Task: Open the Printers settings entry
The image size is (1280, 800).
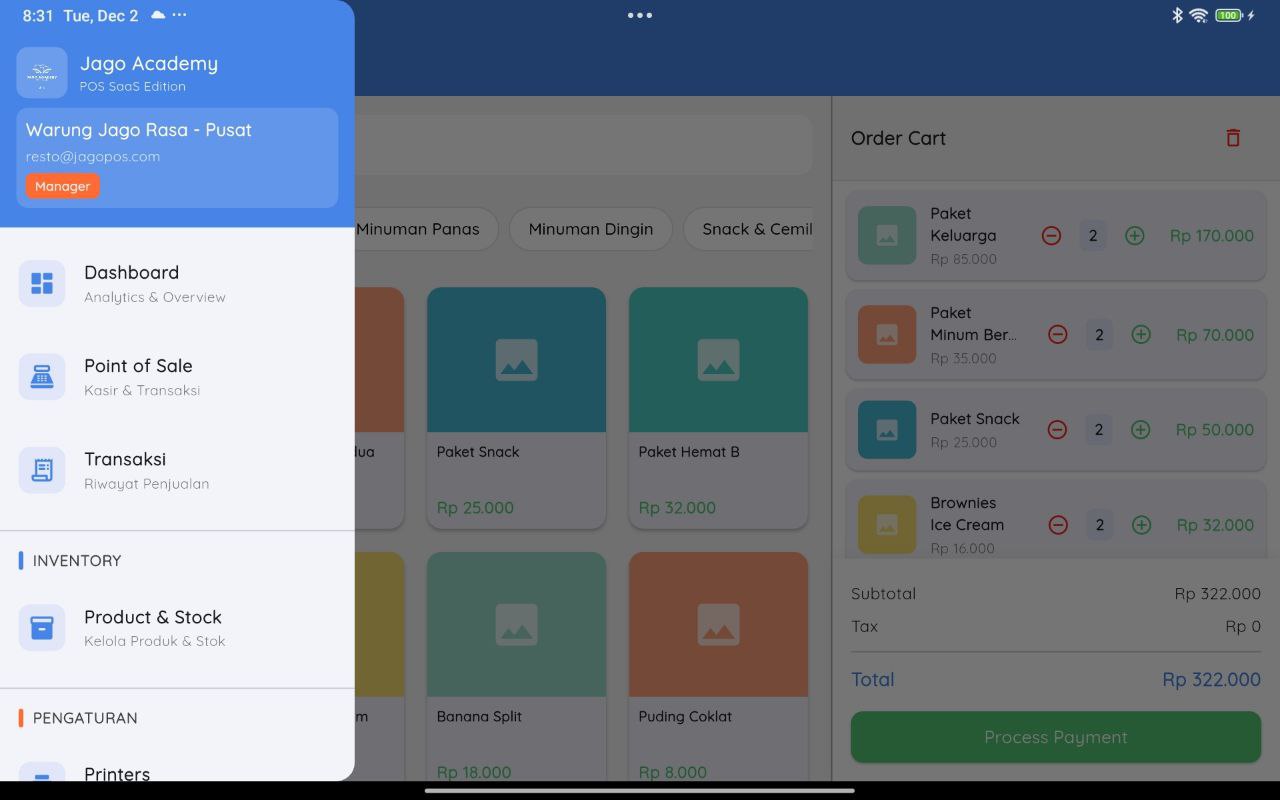Action: tap(116, 774)
